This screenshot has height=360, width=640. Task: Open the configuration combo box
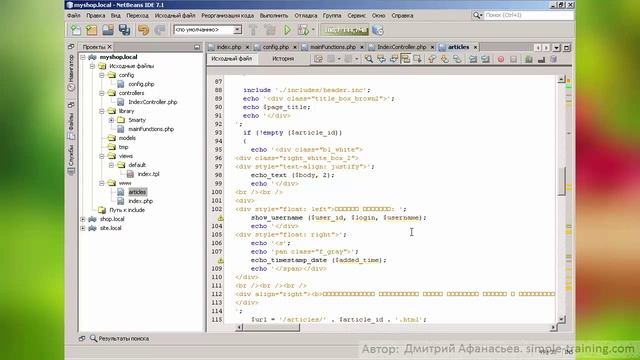coord(207,30)
